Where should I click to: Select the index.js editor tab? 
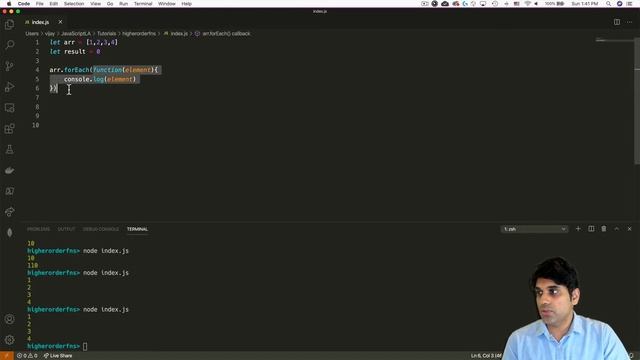click(40, 22)
